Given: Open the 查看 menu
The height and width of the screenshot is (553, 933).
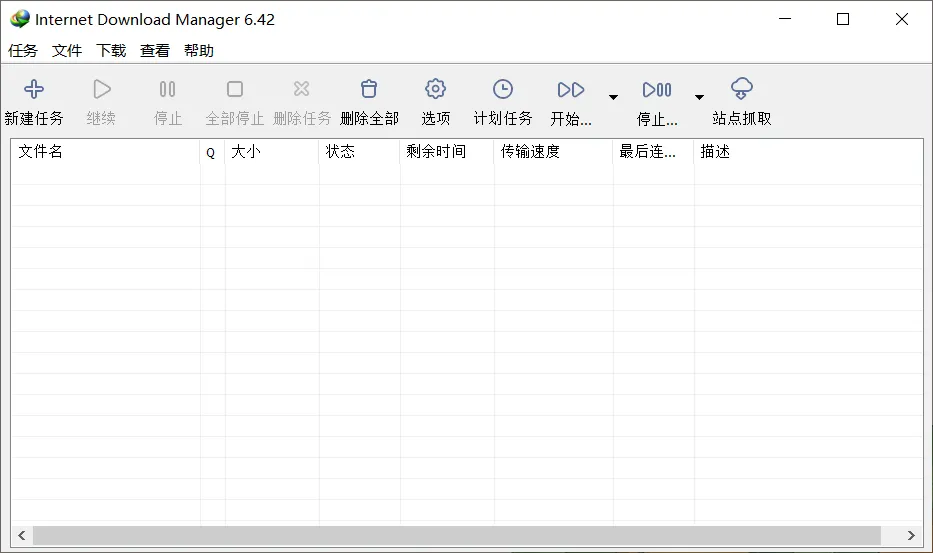Looking at the screenshot, I should point(155,51).
